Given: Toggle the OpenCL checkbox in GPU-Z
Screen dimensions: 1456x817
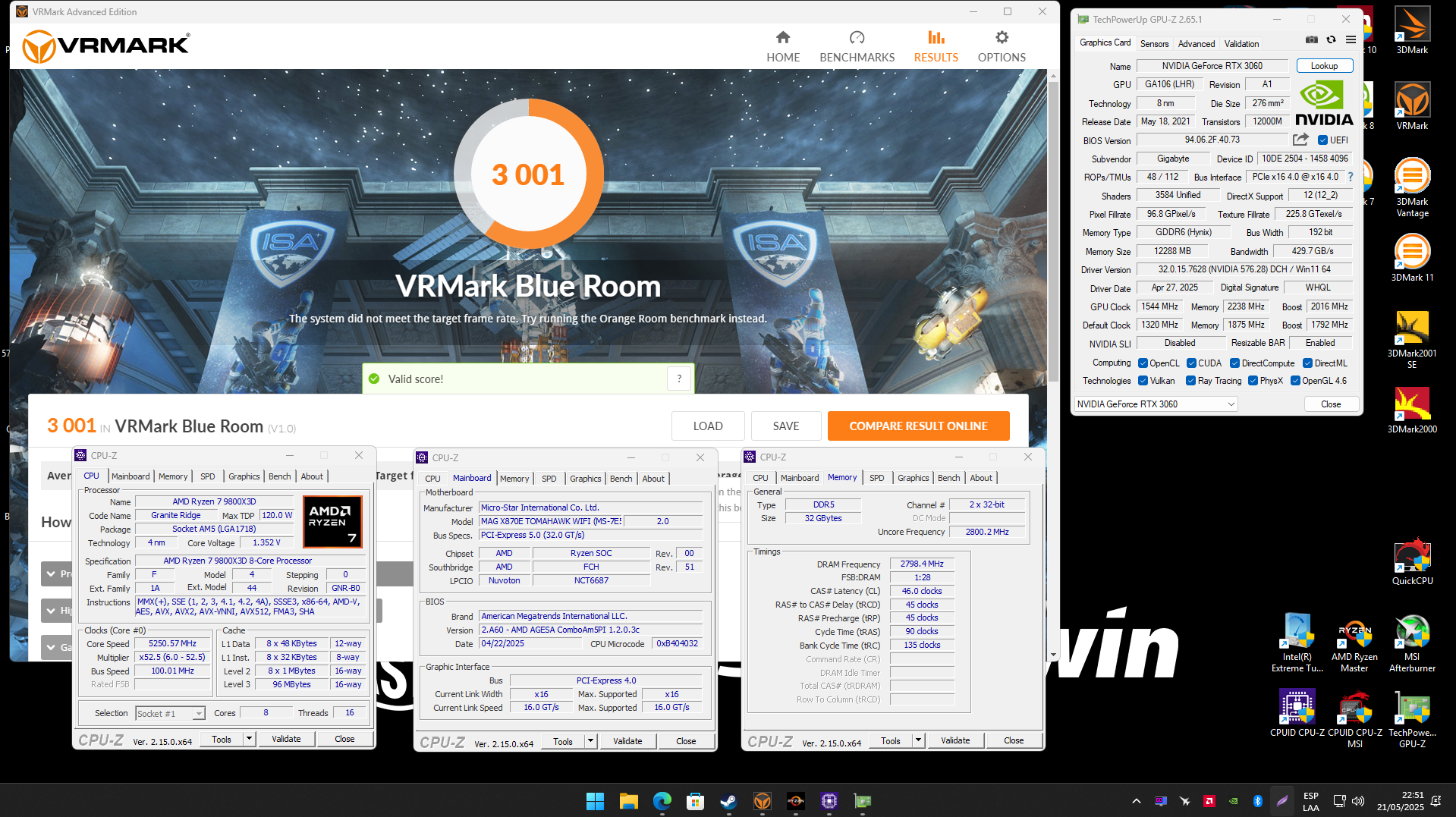Looking at the screenshot, I should [x=1143, y=363].
